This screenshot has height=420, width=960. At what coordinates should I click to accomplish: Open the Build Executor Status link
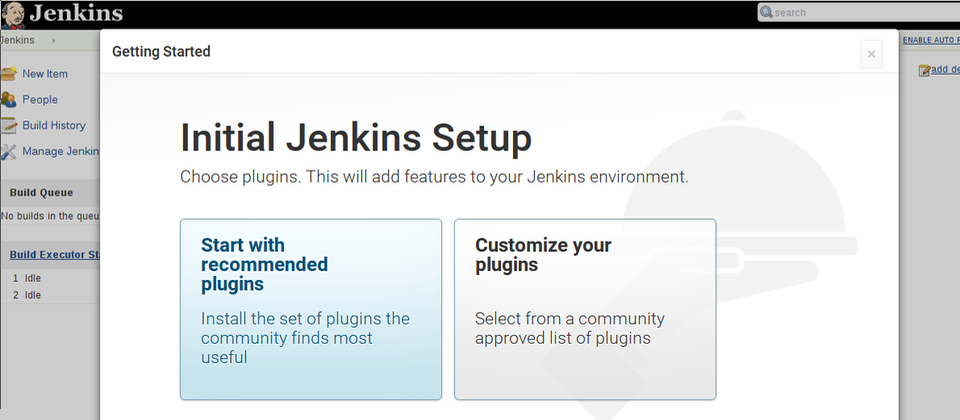coord(55,255)
